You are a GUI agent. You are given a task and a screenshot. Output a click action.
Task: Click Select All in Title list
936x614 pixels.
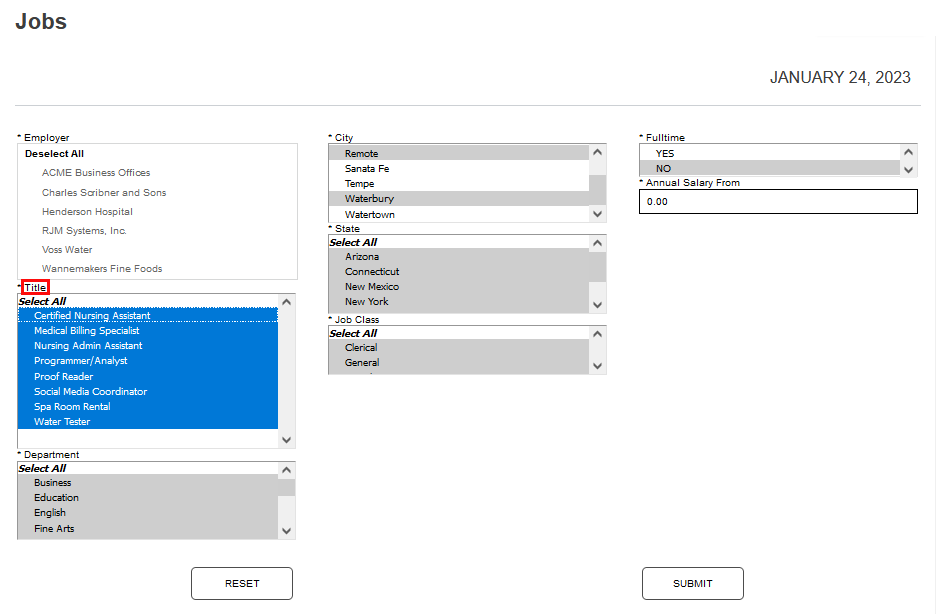click(42, 301)
